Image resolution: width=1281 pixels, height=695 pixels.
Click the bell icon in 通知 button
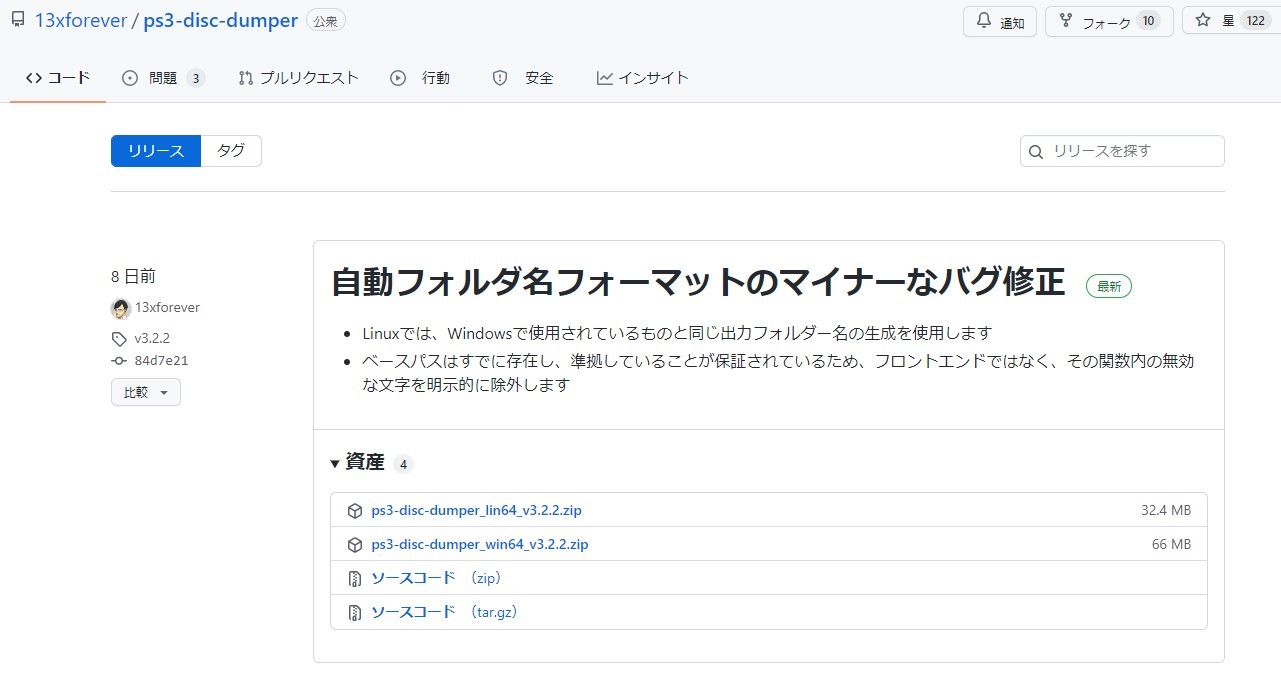[x=983, y=22]
